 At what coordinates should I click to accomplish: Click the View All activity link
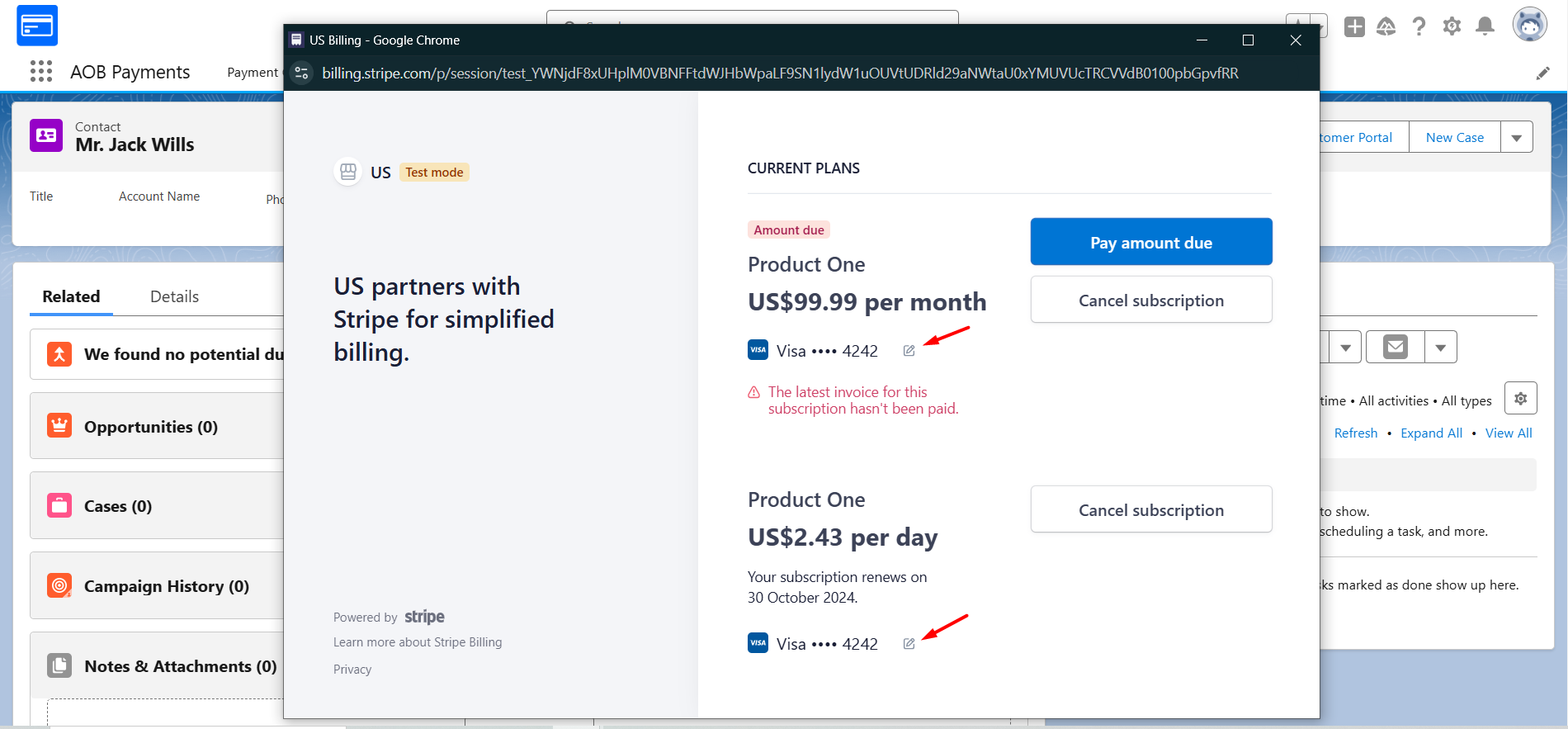click(1509, 433)
